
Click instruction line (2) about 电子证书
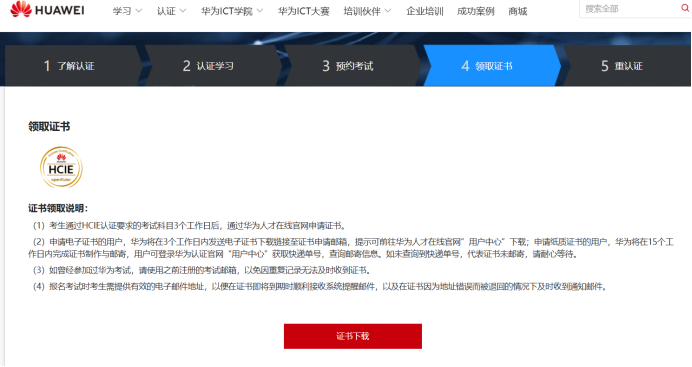click(351, 248)
